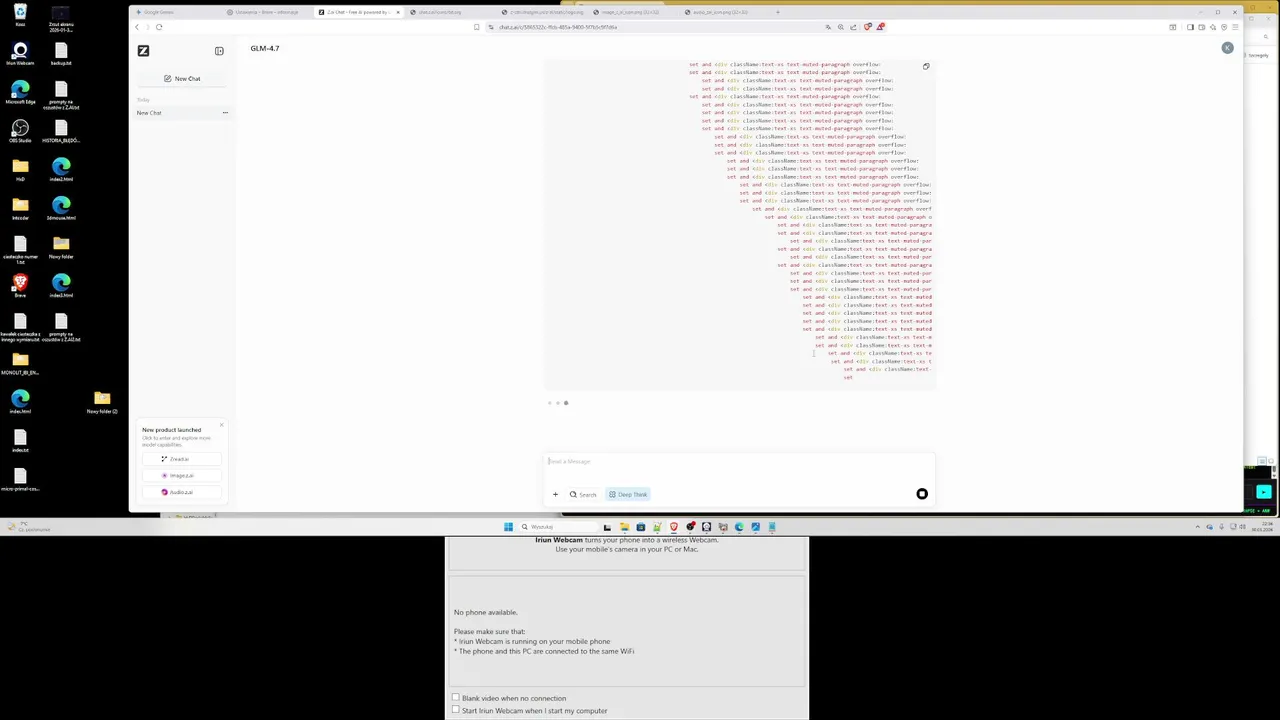1280x720 pixels.
Task: Select the Microsoft Edge desktop shortcut
Action: click(x=20, y=93)
